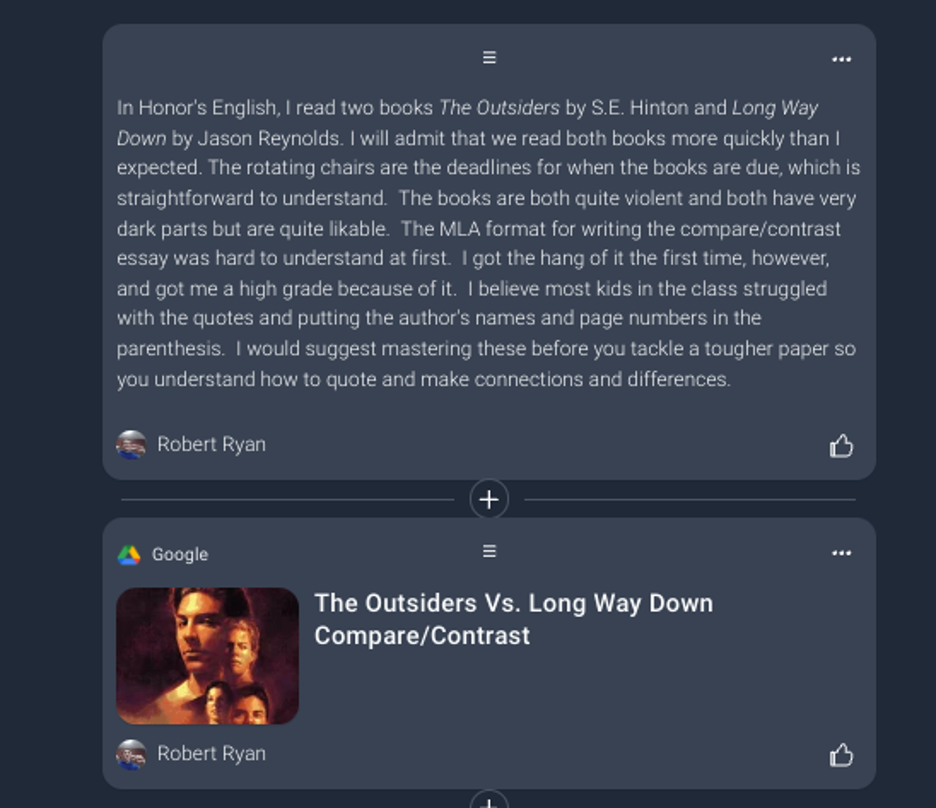Like Robert Ryan's Honor's English reflection post
The image size is (936, 808).
842,446
